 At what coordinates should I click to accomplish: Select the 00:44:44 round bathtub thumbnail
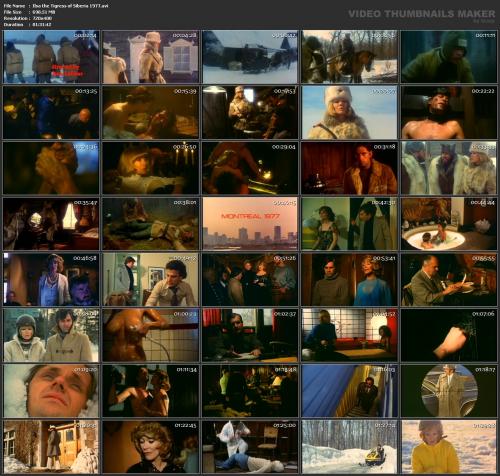[x=449, y=224]
